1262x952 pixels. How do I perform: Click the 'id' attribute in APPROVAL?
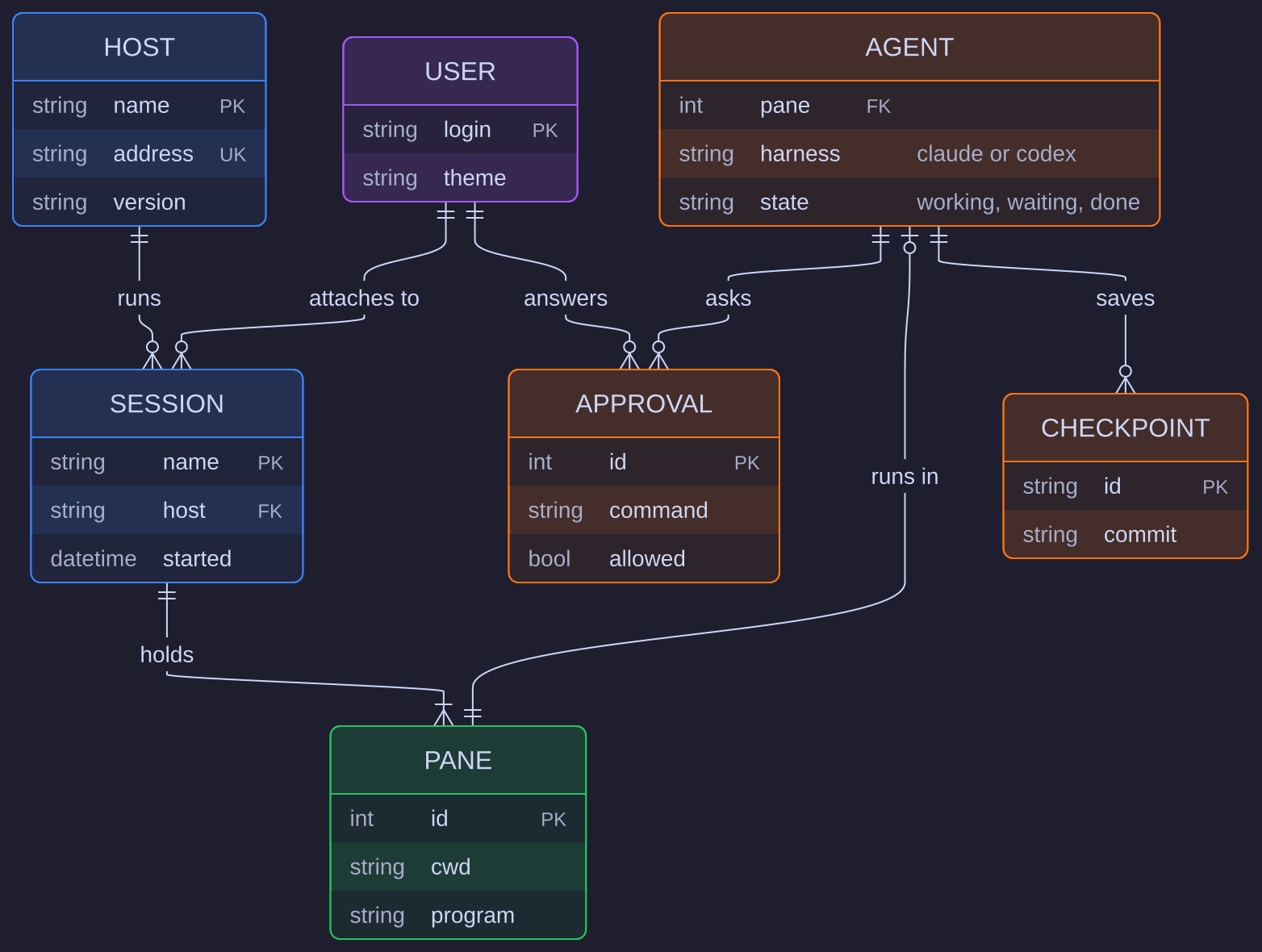coord(617,462)
